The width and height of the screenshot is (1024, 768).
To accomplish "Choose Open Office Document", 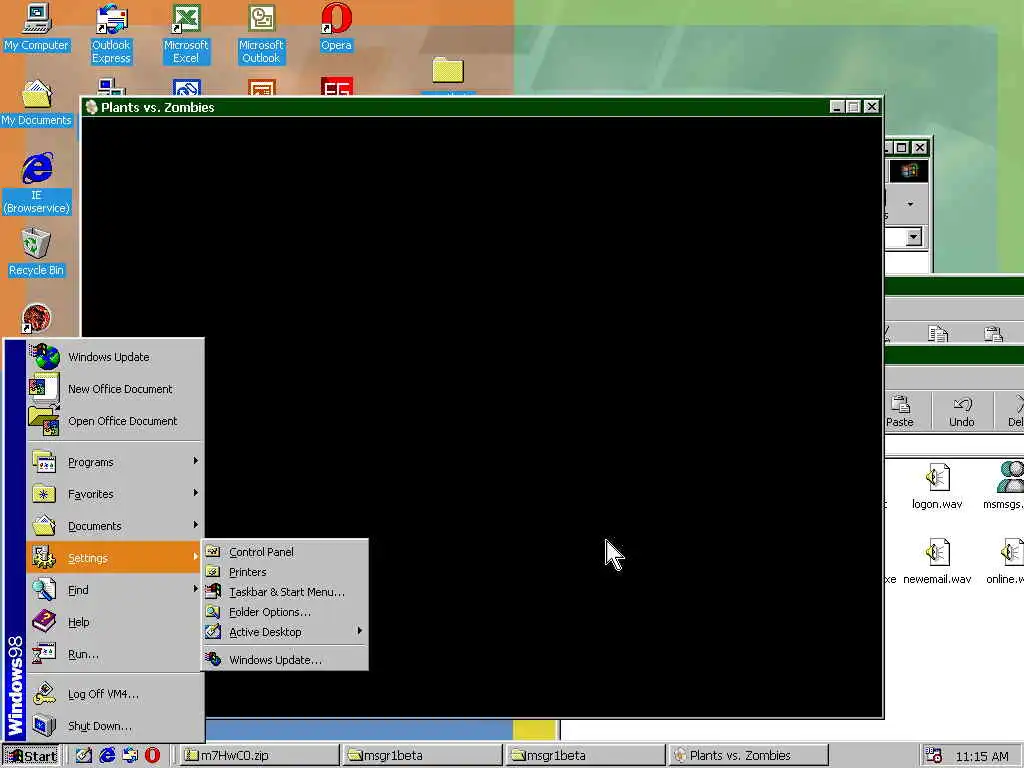I will [115, 421].
